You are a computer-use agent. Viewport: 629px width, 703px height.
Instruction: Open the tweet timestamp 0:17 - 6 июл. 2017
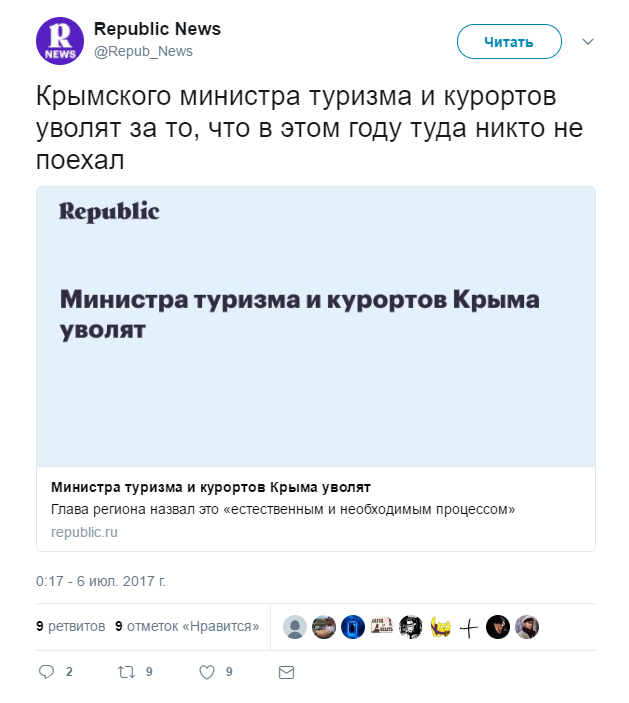[100, 580]
